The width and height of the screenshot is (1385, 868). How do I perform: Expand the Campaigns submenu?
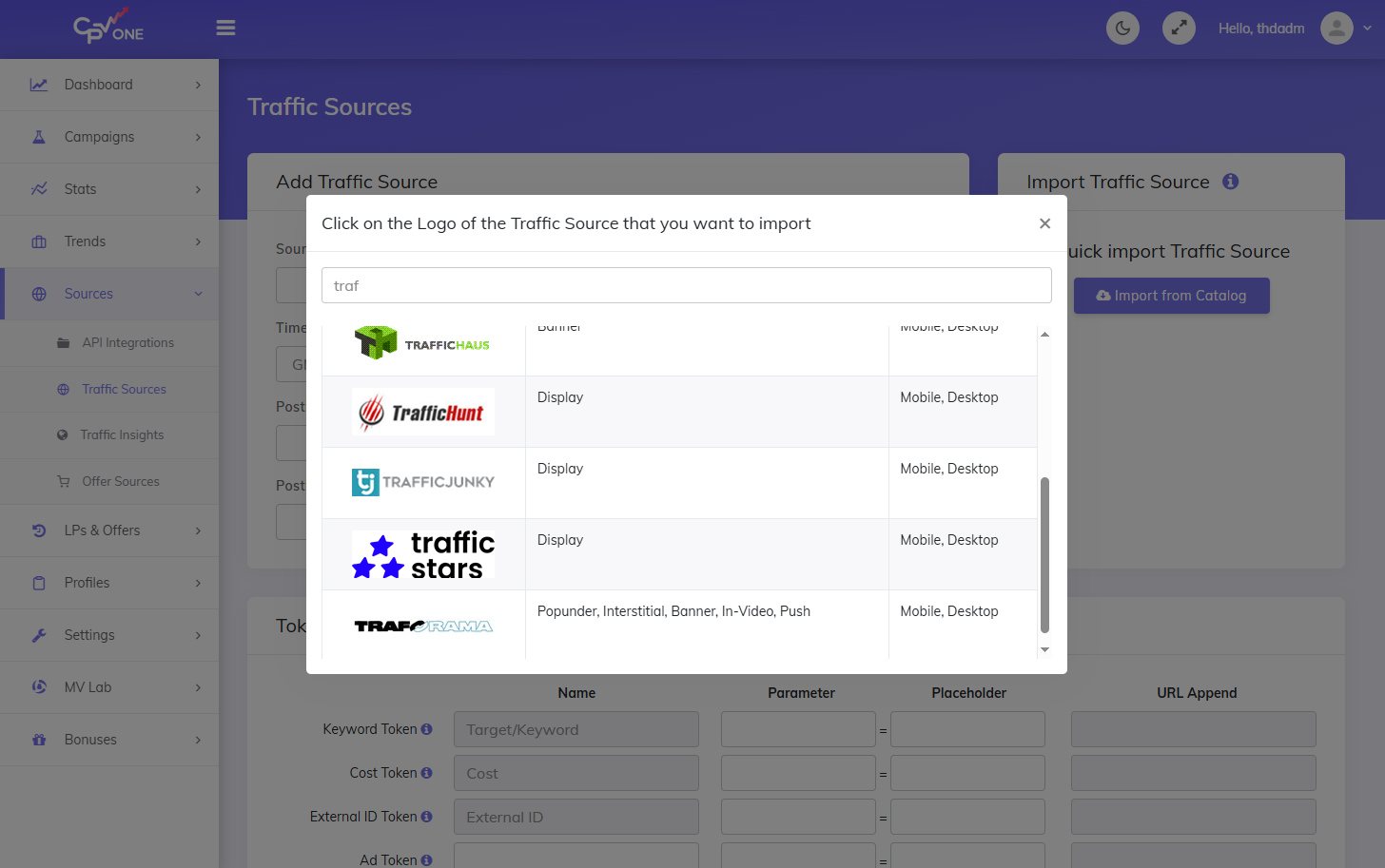(x=109, y=136)
